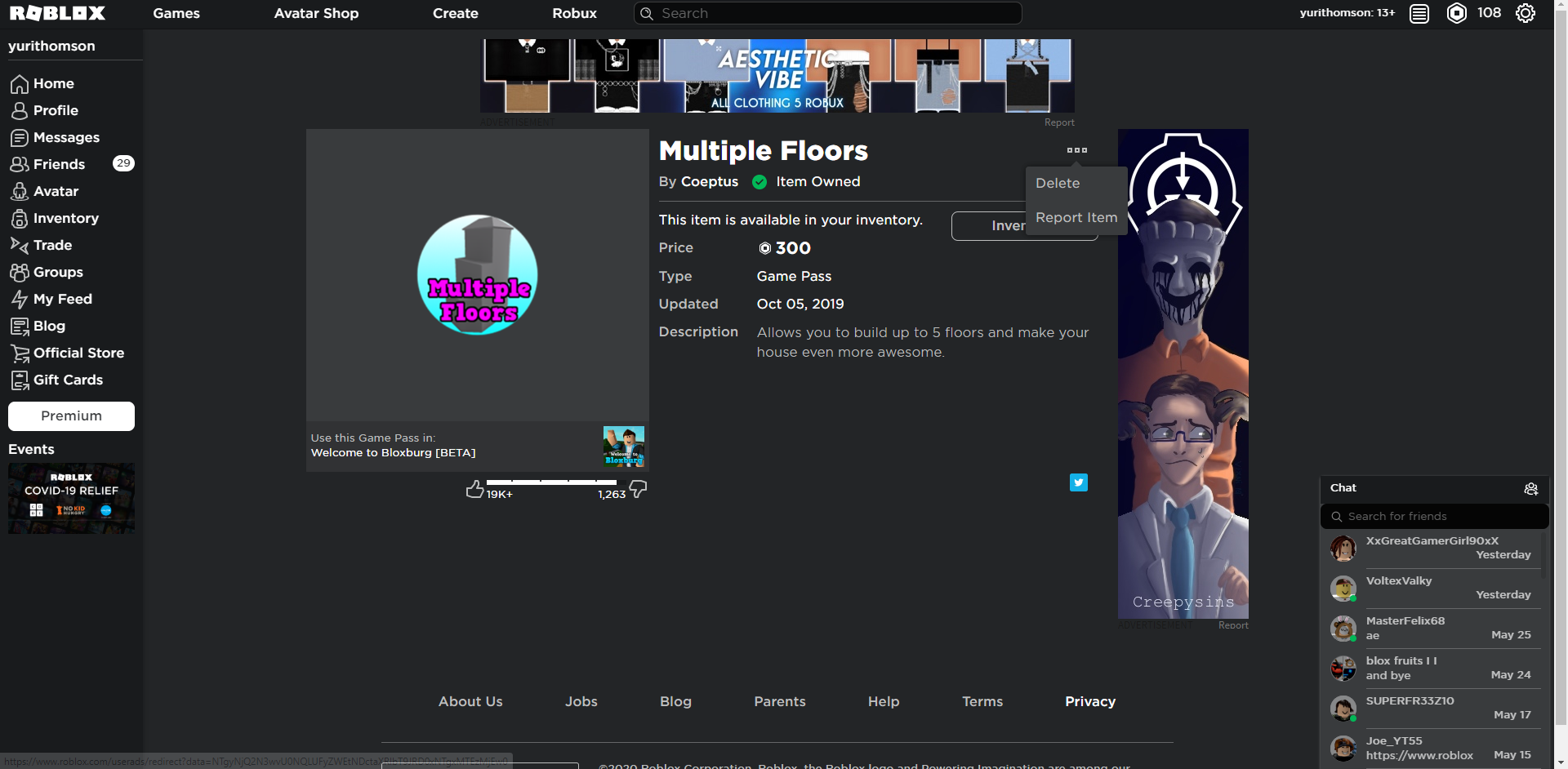
Task: Share the item via Twitter icon
Action: tap(1079, 482)
